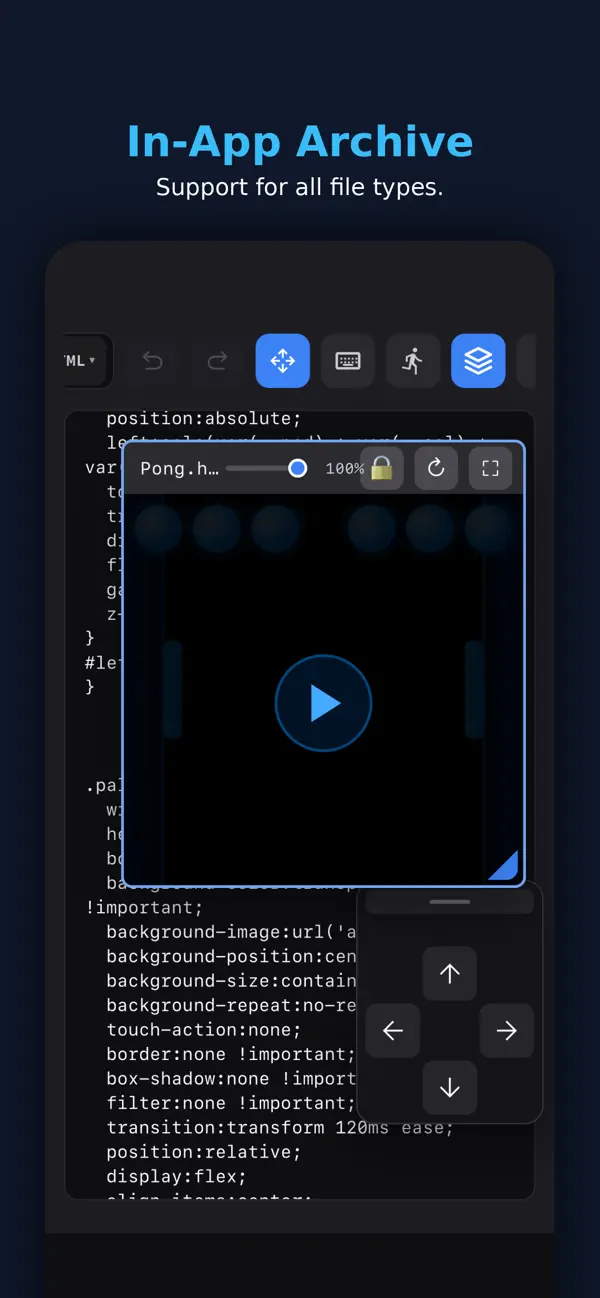The height and width of the screenshot is (1298, 600).
Task: Tap the up arrow d-pad key
Action: click(450, 973)
